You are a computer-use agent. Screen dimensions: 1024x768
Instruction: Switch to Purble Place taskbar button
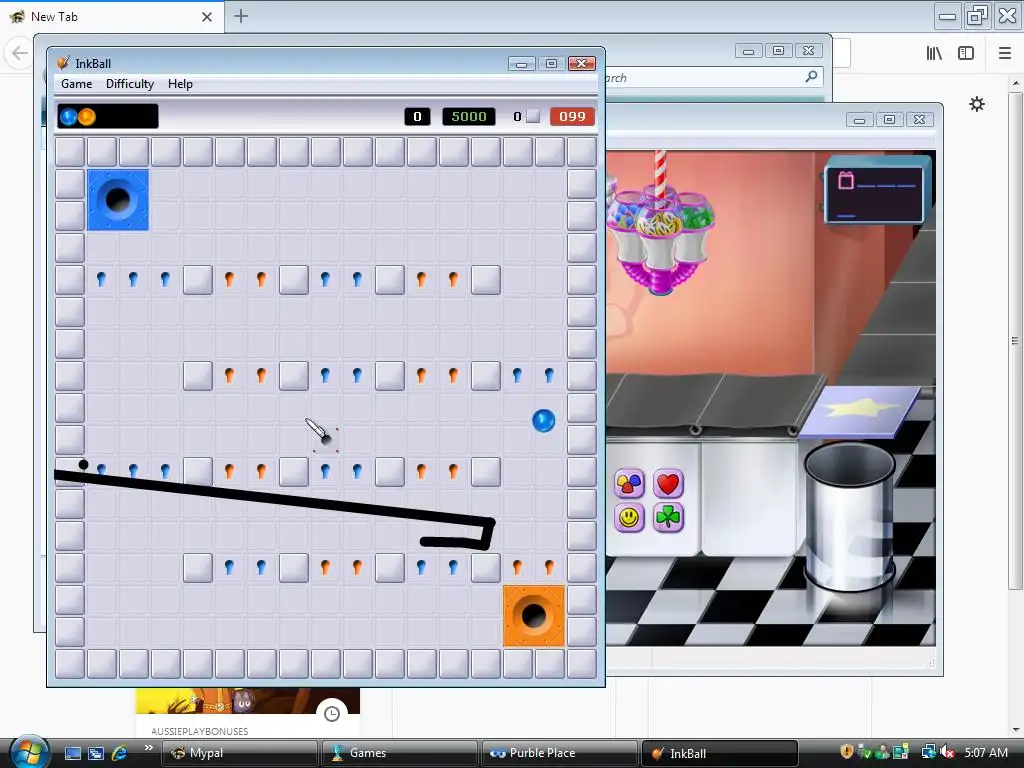[559, 753]
